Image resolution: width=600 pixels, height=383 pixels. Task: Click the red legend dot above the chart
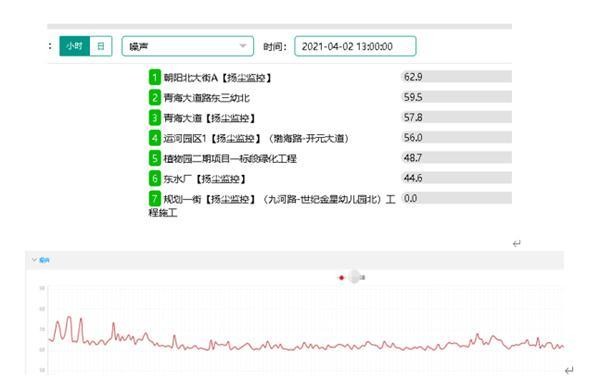click(x=342, y=278)
